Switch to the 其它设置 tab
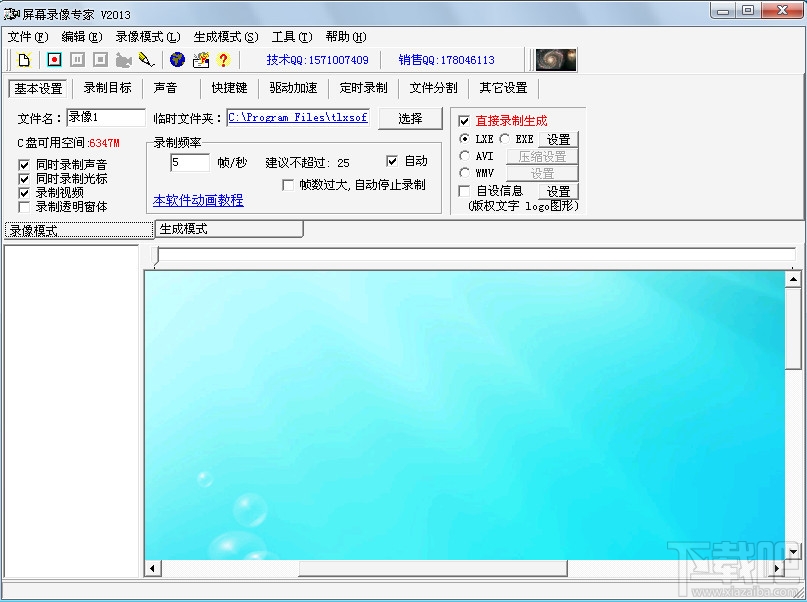This screenshot has height=602, width=807. click(503, 88)
